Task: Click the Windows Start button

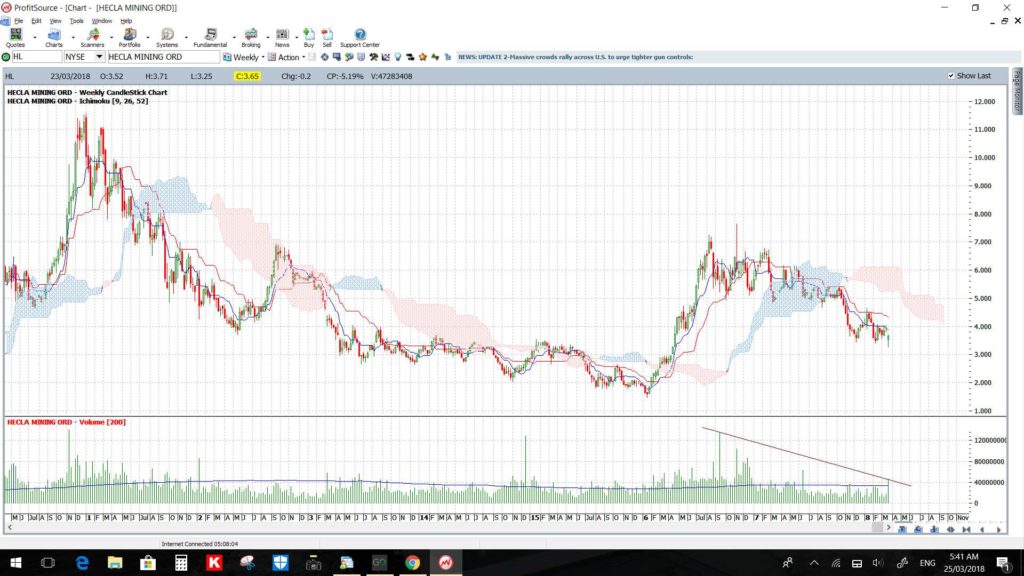Action: [x=16, y=562]
